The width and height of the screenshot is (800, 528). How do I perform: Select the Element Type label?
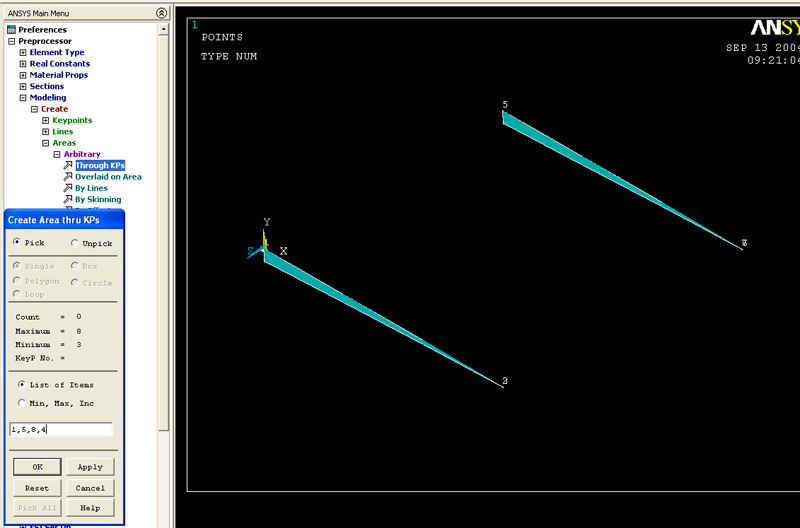point(57,52)
